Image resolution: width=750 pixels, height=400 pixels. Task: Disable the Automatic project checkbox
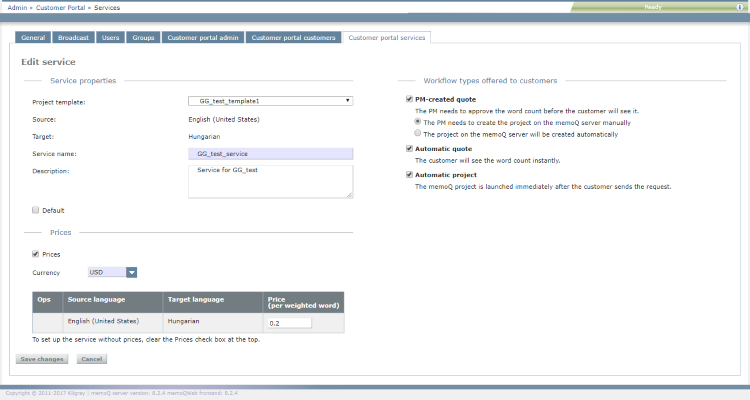(409, 174)
